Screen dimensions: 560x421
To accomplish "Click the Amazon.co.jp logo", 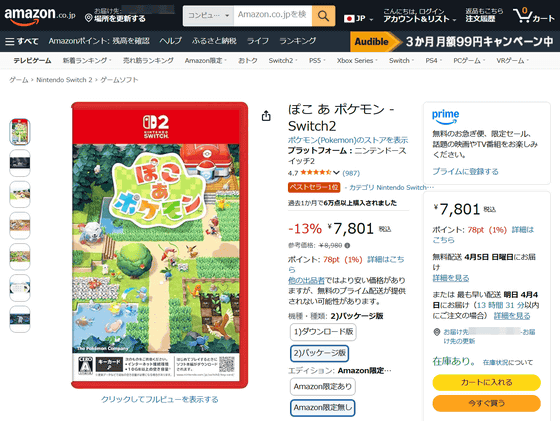I will (x=40, y=16).
